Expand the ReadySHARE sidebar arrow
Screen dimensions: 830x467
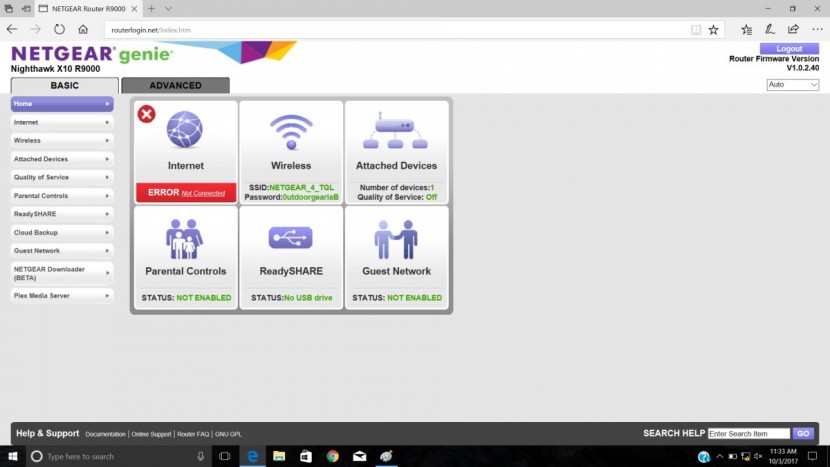[x=107, y=214]
